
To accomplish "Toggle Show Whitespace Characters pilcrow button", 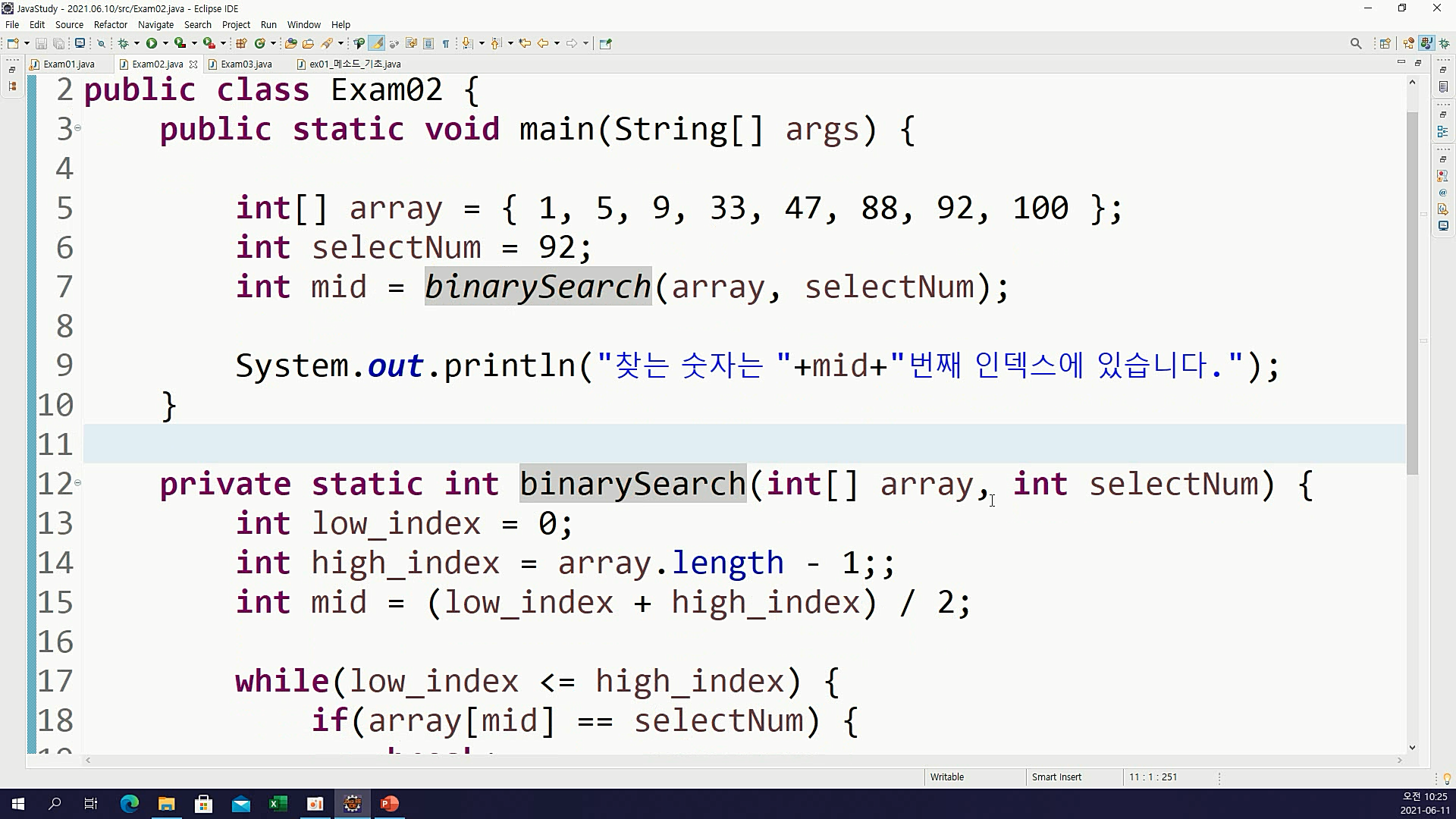I will [x=446, y=43].
